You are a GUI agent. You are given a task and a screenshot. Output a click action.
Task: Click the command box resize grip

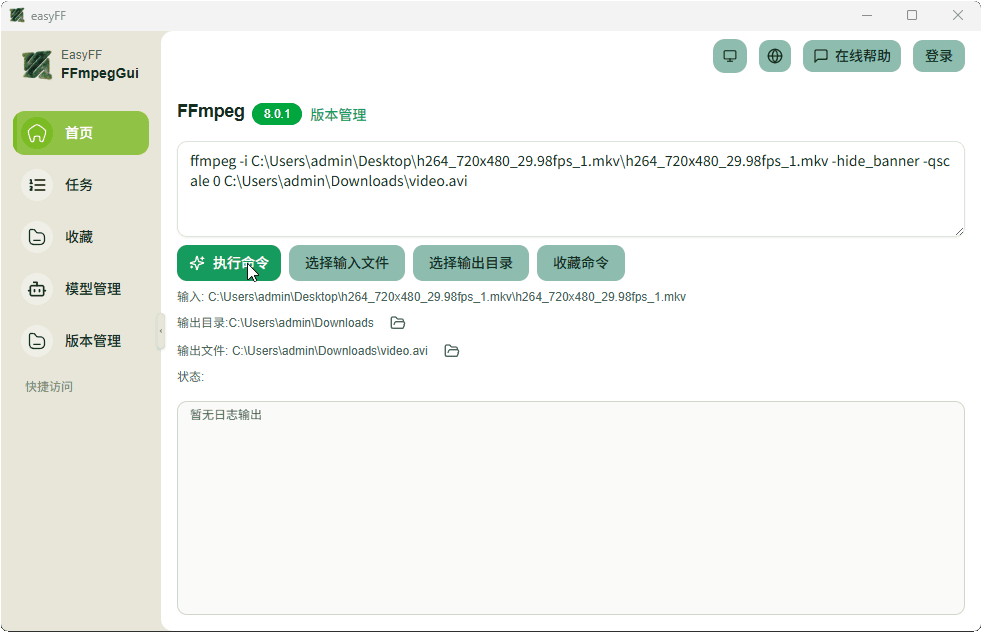(x=959, y=231)
